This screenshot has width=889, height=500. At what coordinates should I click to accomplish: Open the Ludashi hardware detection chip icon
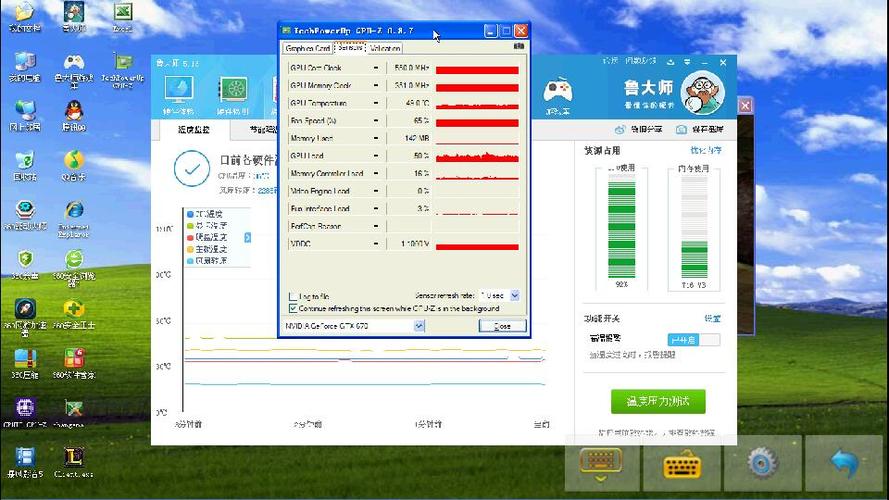coord(233,90)
